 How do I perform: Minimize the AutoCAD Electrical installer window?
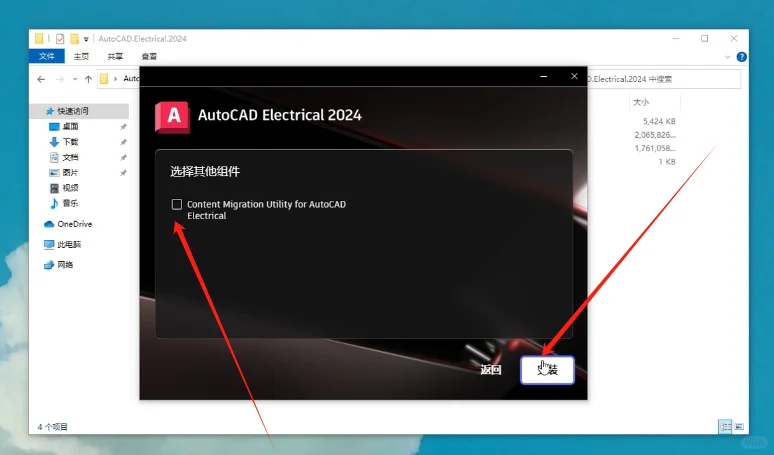[543, 76]
